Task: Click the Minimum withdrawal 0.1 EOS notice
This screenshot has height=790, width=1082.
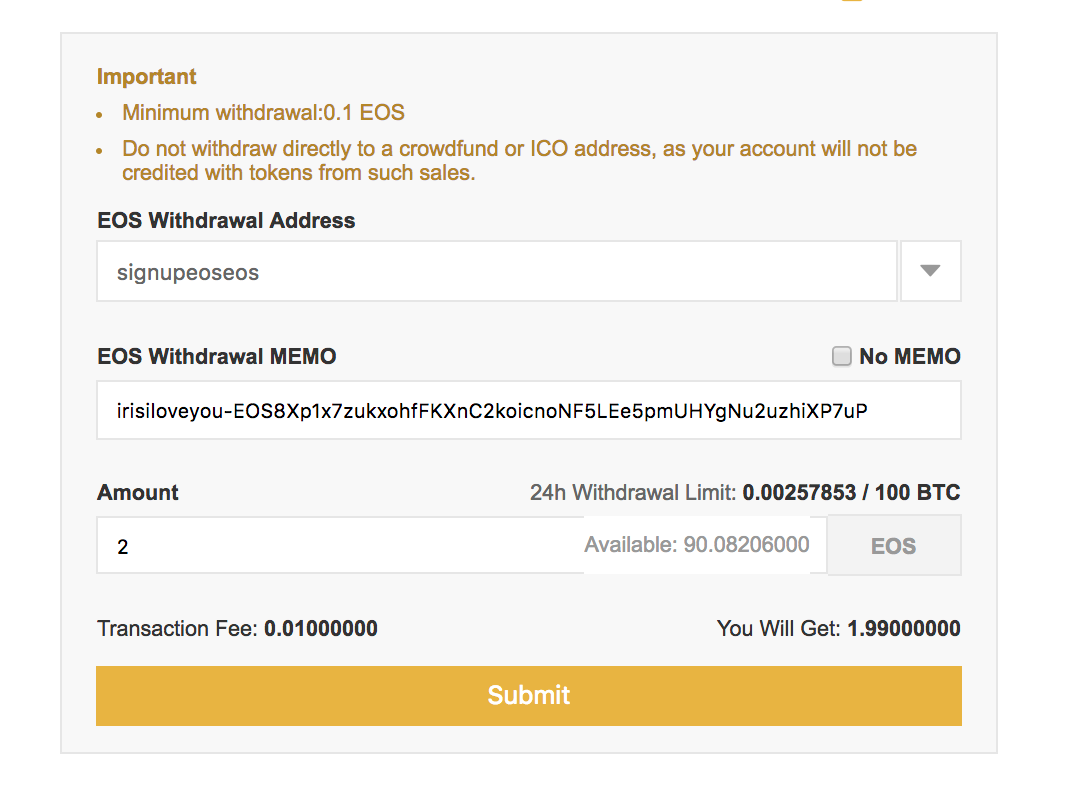Action: (x=263, y=112)
